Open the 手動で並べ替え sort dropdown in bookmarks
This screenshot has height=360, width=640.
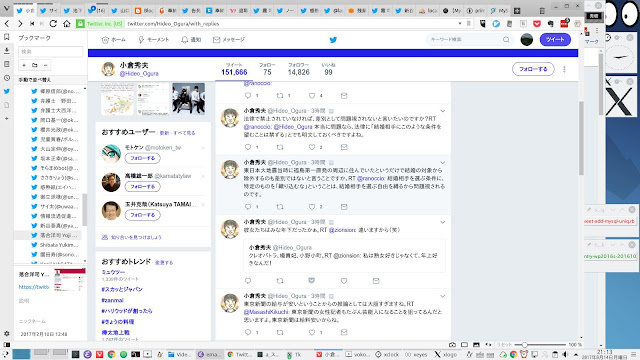(x=50, y=80)
